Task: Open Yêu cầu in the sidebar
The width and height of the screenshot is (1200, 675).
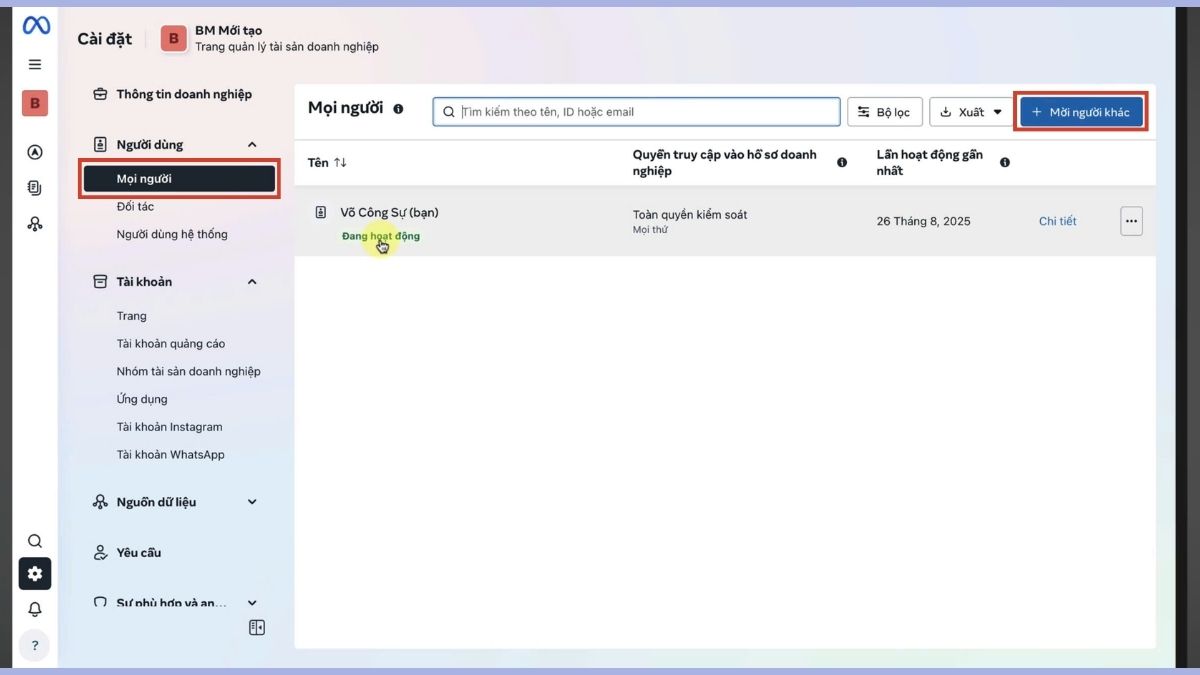Action: 138,552
